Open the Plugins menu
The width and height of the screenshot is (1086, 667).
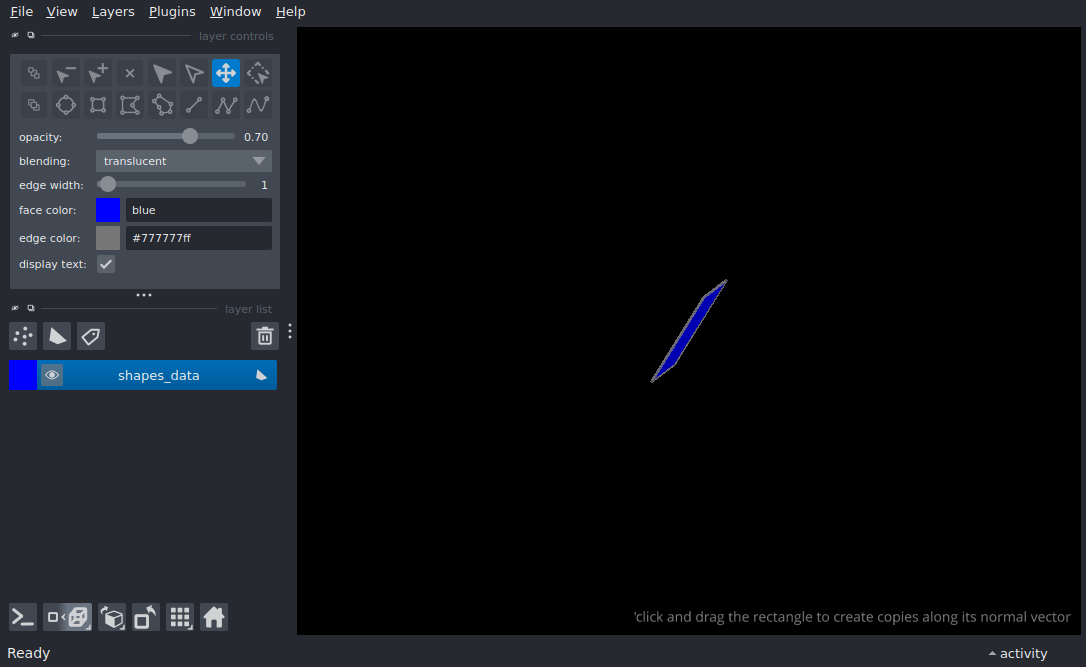[172, 12]
